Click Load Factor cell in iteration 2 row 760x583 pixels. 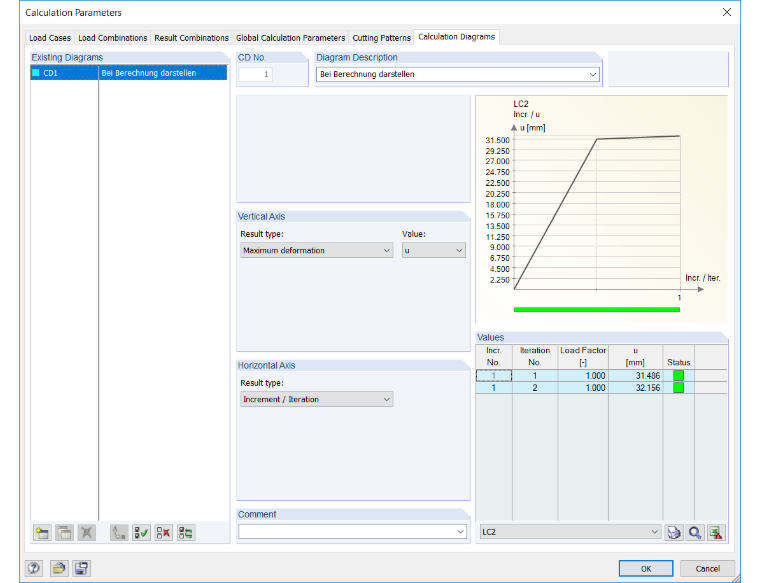pos(583,388)
